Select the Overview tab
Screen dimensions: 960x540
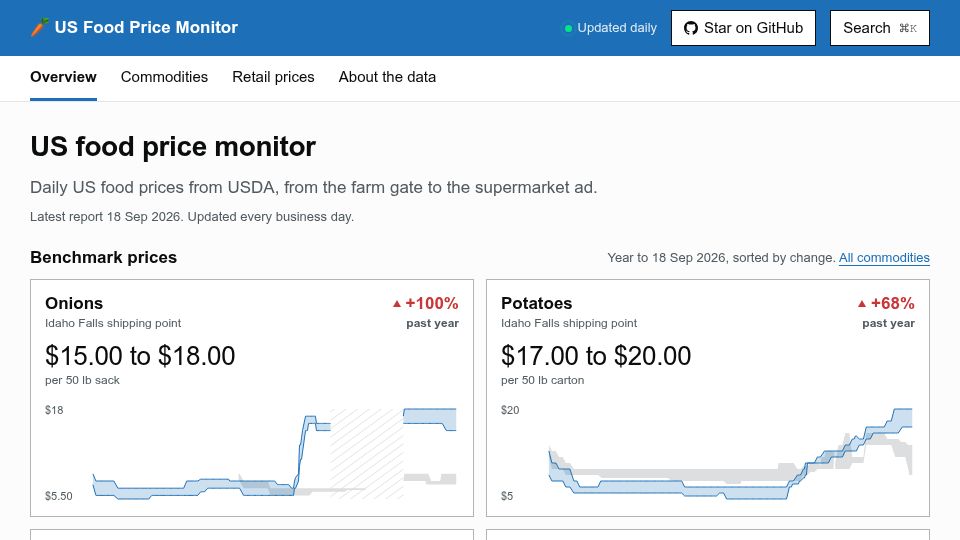pos(63,77)
